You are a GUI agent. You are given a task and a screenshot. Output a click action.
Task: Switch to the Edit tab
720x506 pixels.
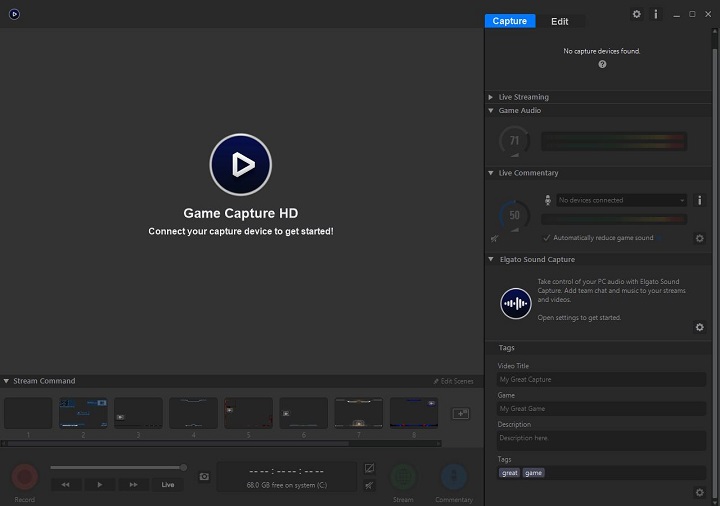click(x=559, y=21)
